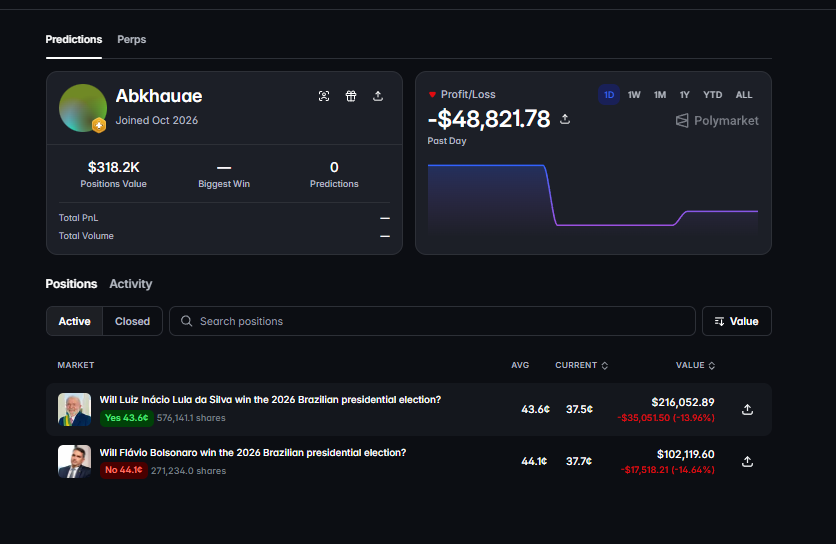Click the profit/loss chart line
This screenshot has width=836, height=544.
tap(593, 198)
